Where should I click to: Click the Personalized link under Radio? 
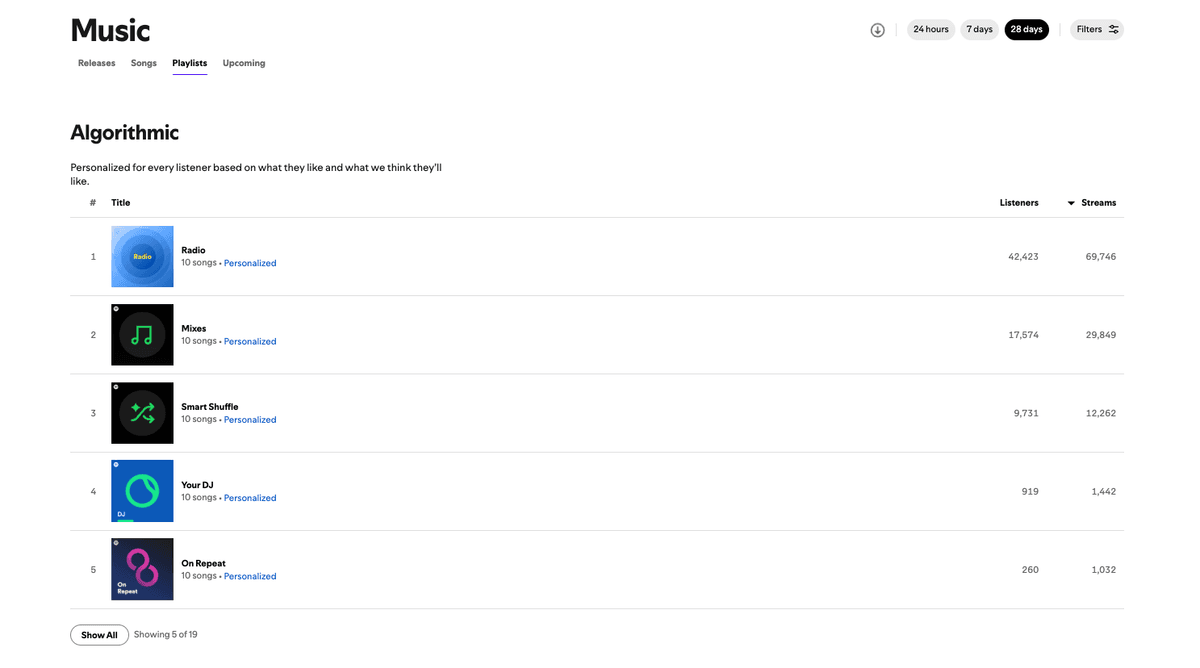250,263
